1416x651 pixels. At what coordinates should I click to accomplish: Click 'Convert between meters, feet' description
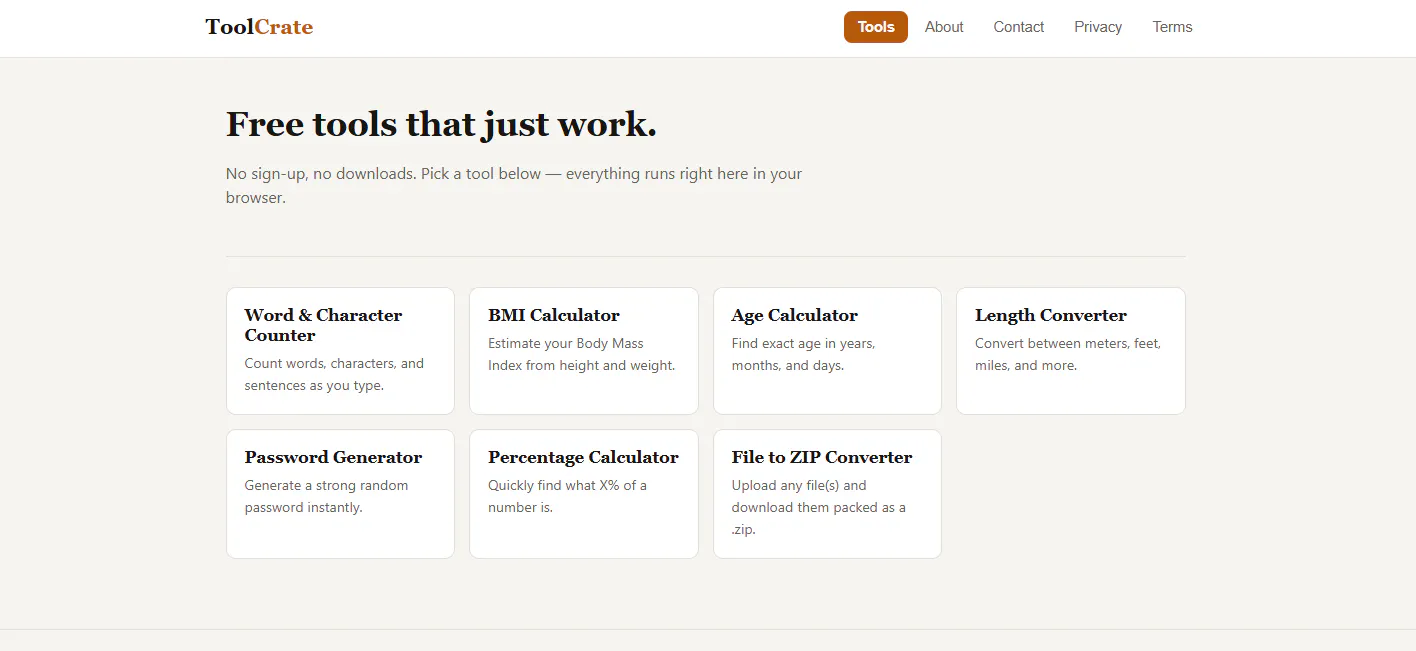click(x=1068, y=354)
